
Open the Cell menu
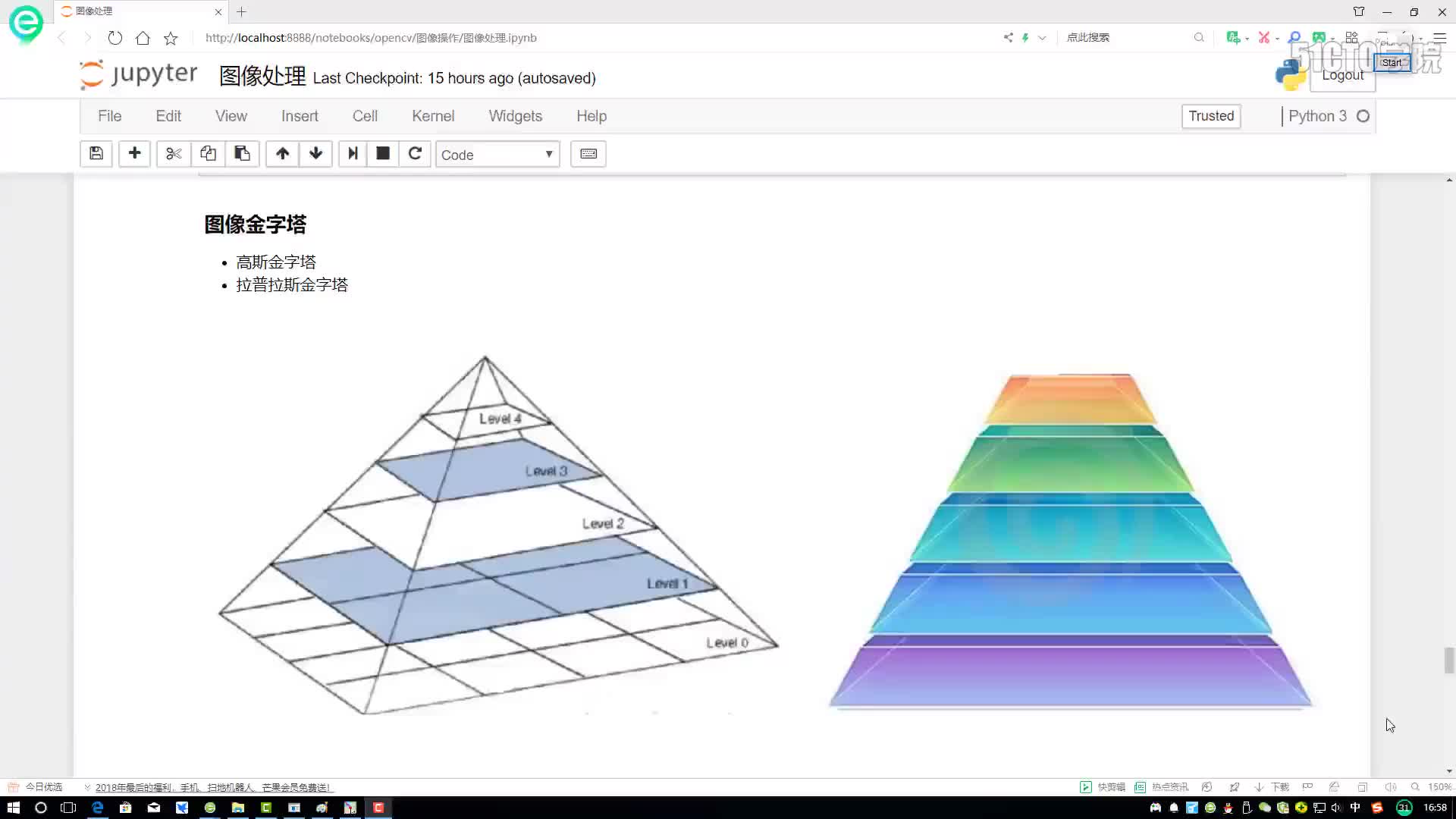click(365, 116)
